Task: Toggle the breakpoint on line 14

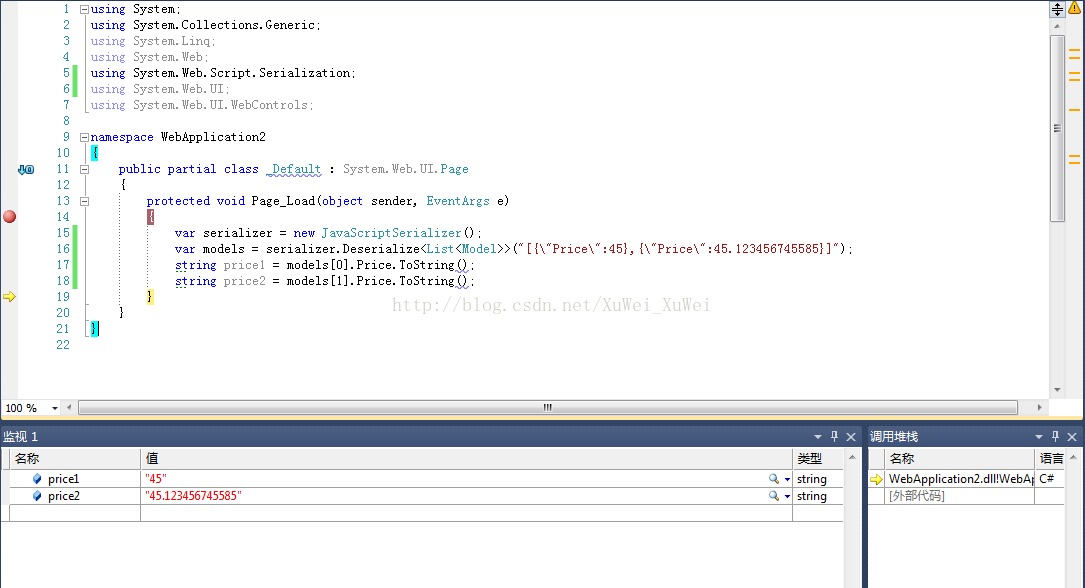Action: (x=10, y=217)
